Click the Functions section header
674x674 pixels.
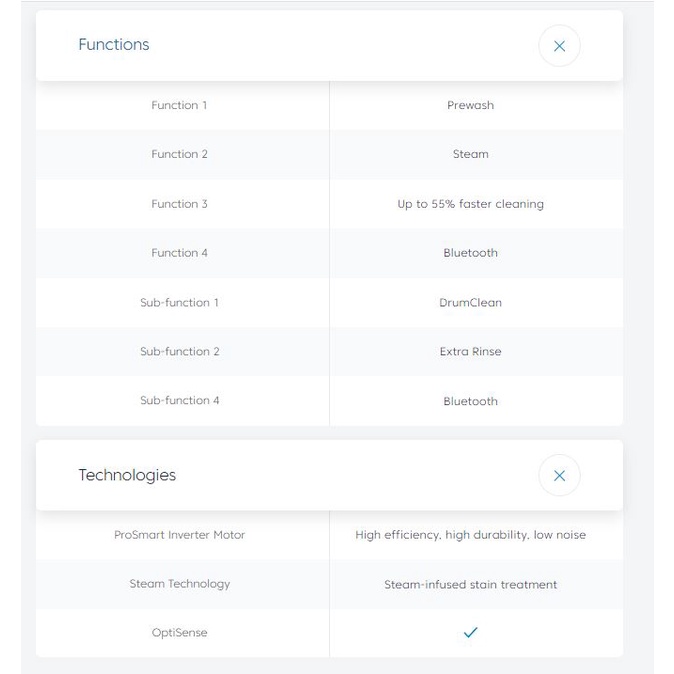(114, 45)
